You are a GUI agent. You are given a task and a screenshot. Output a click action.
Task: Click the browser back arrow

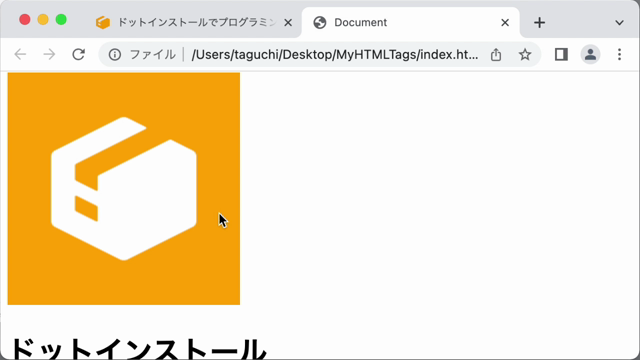click(20, 54)
